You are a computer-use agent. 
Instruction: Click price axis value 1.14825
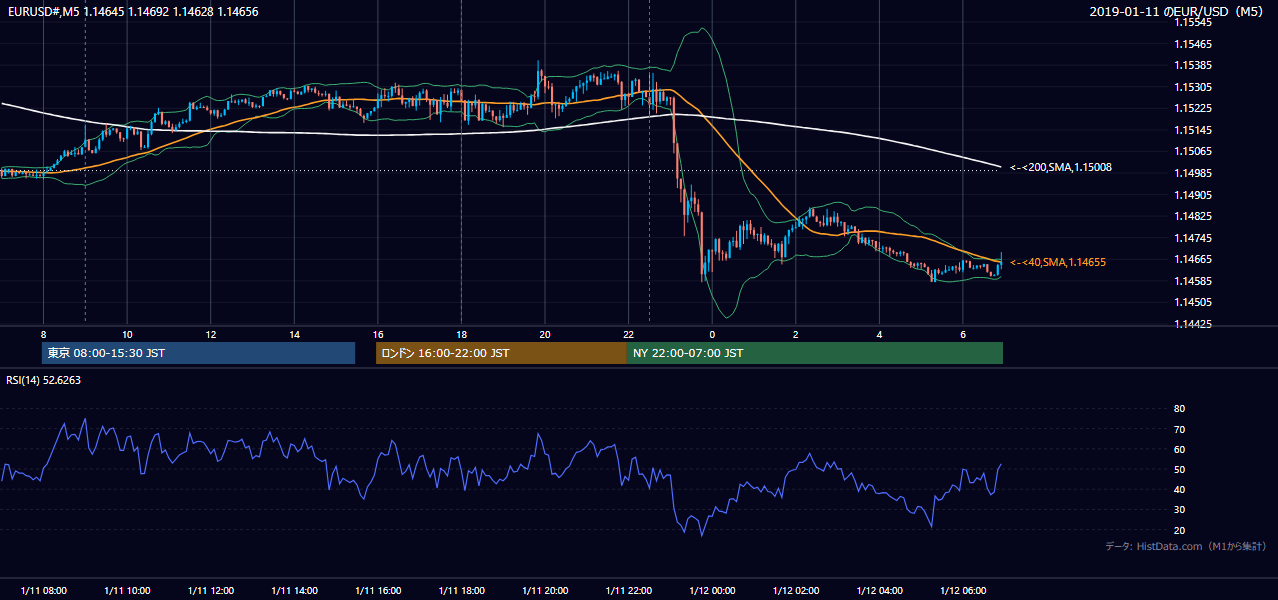point(1192,216)
